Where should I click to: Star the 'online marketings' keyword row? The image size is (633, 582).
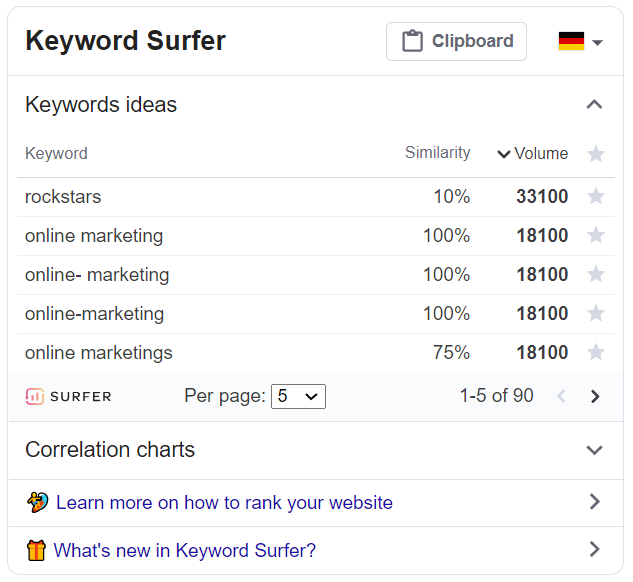pyautogui.click(x=595, y=352)
